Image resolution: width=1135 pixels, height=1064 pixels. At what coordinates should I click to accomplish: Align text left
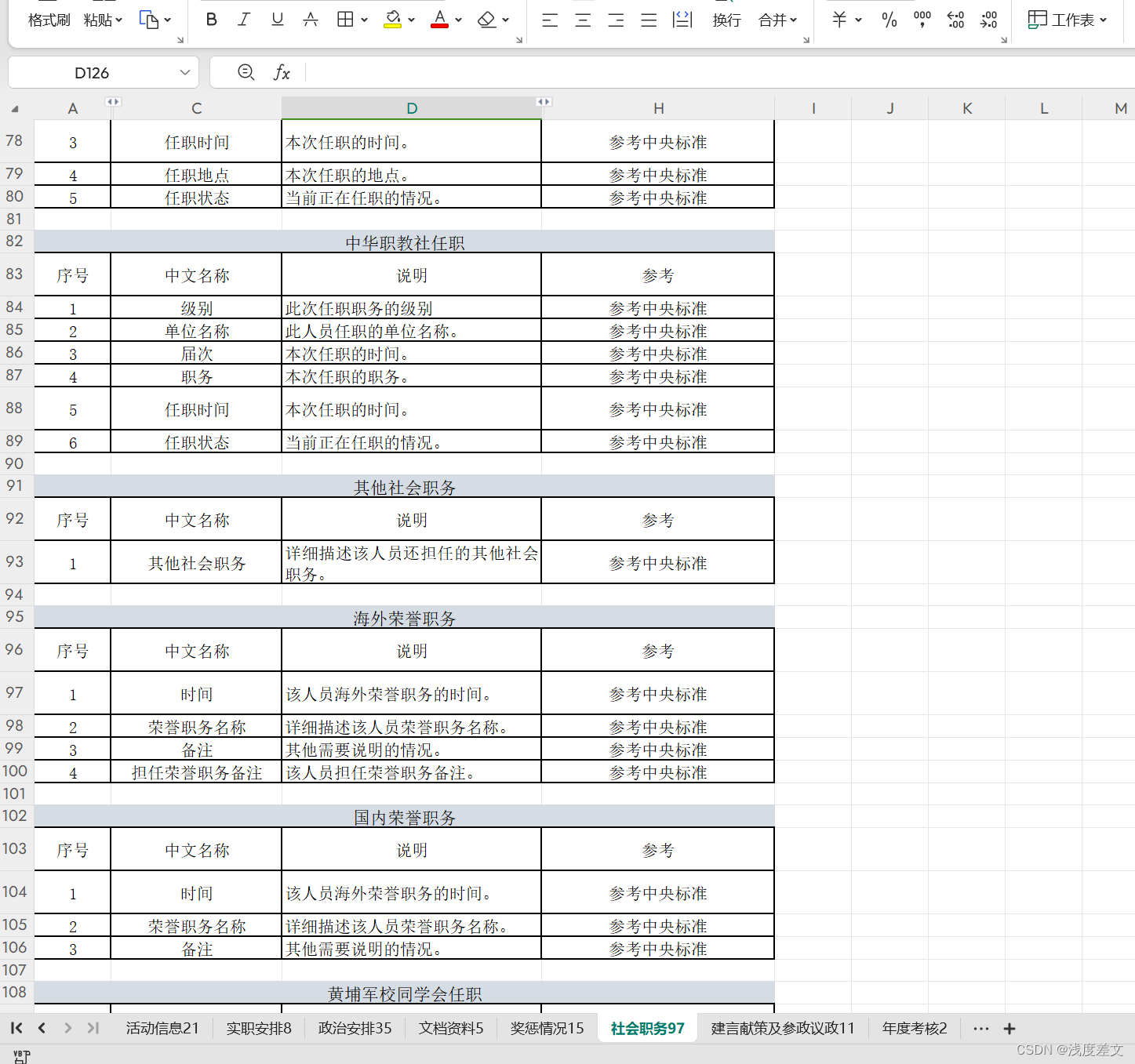550,20
